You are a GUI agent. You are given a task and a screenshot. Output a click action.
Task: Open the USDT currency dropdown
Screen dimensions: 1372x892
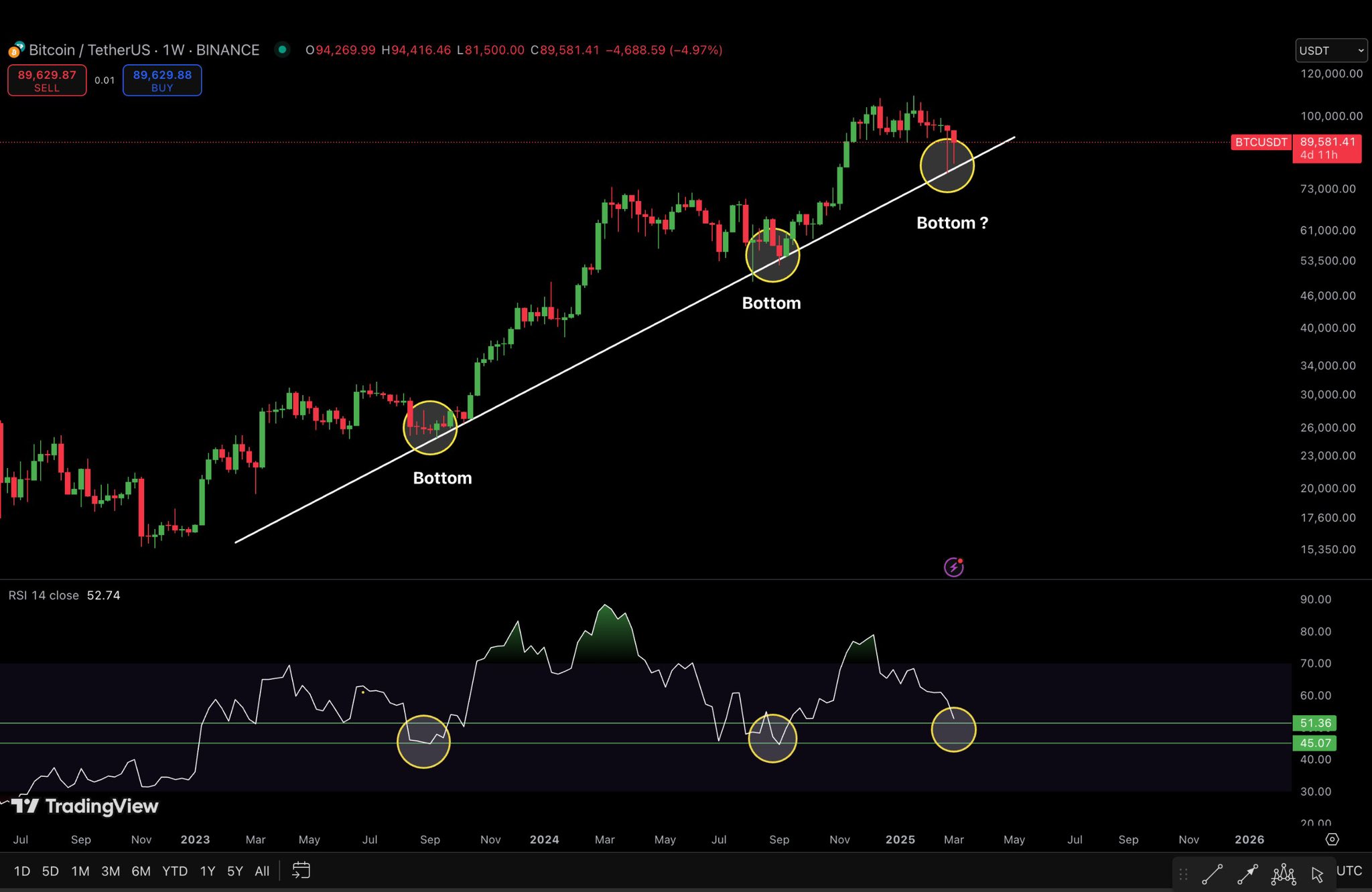click(x=1330, y=50)
